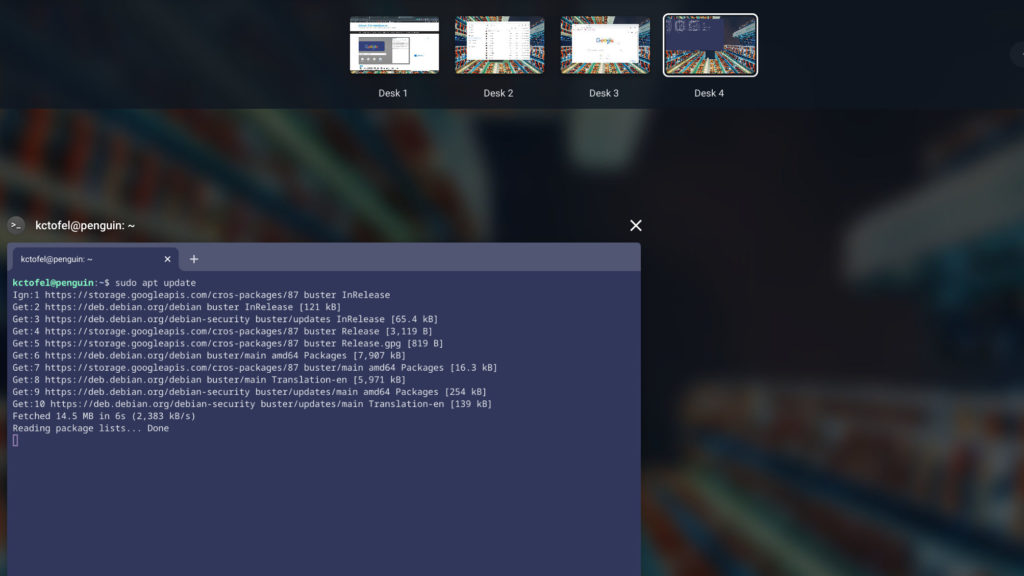The width and height of the screenshot is (1024, 576).
Task: Open a new terminal tab with plus
Action: pyautogui.click(x=194, y=259)
